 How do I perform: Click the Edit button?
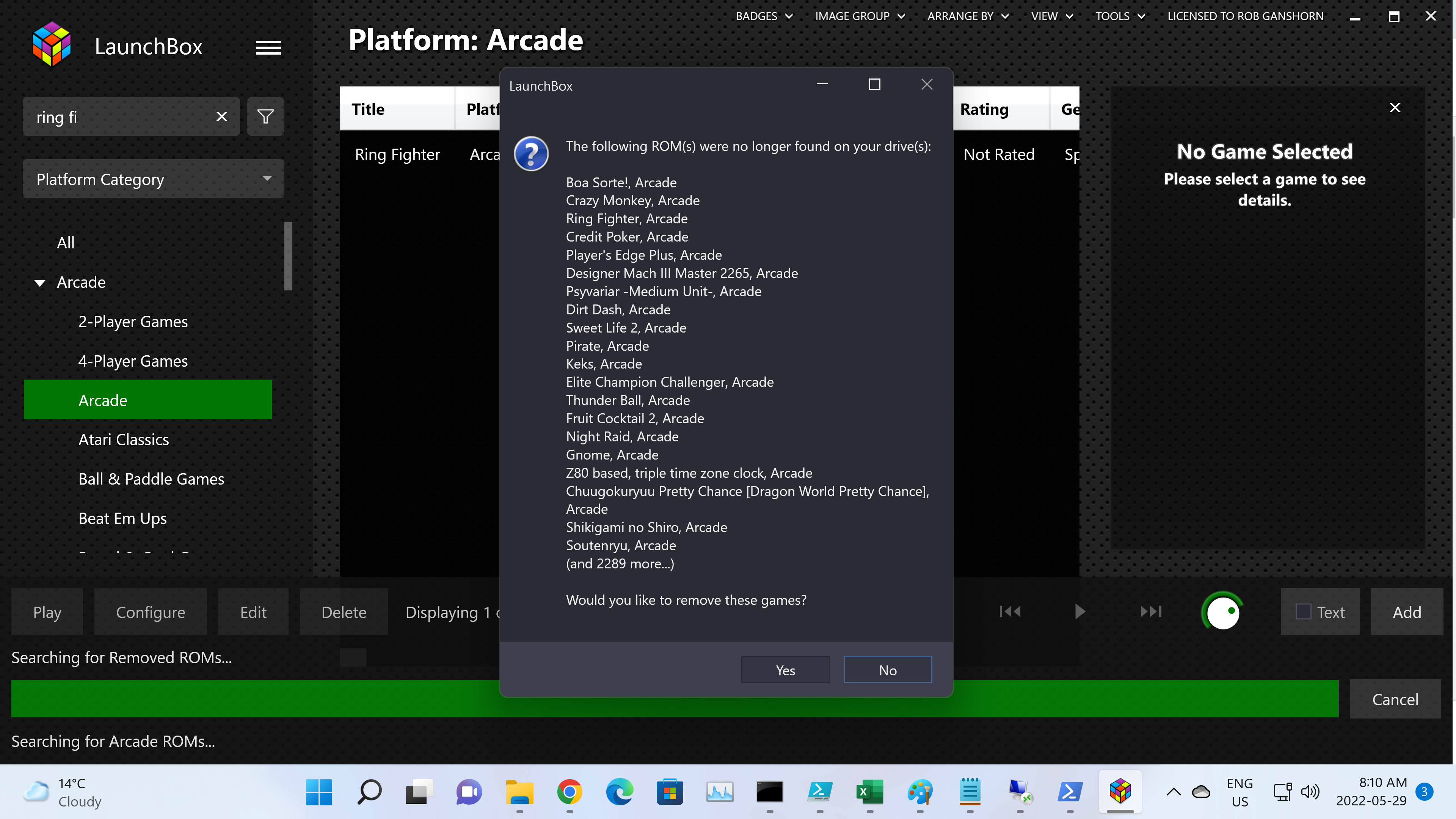click(253, 612)
